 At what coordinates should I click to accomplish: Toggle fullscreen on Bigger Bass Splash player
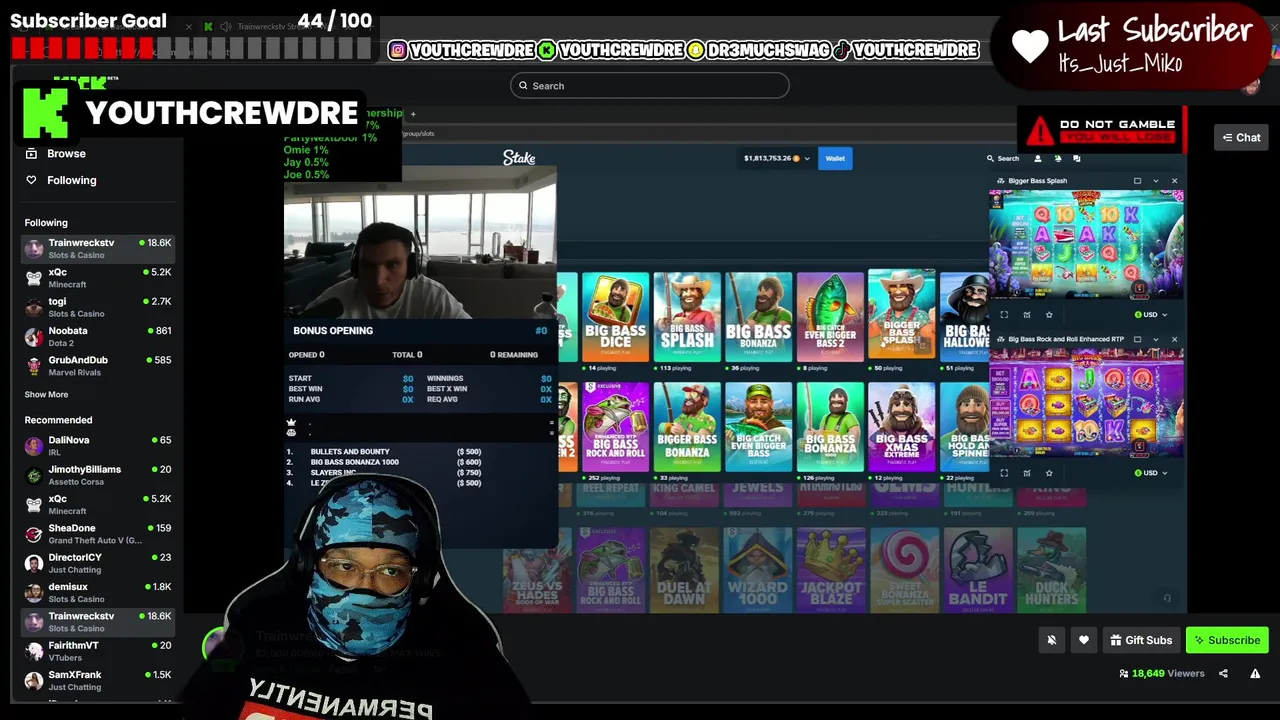coord(1004,315)
